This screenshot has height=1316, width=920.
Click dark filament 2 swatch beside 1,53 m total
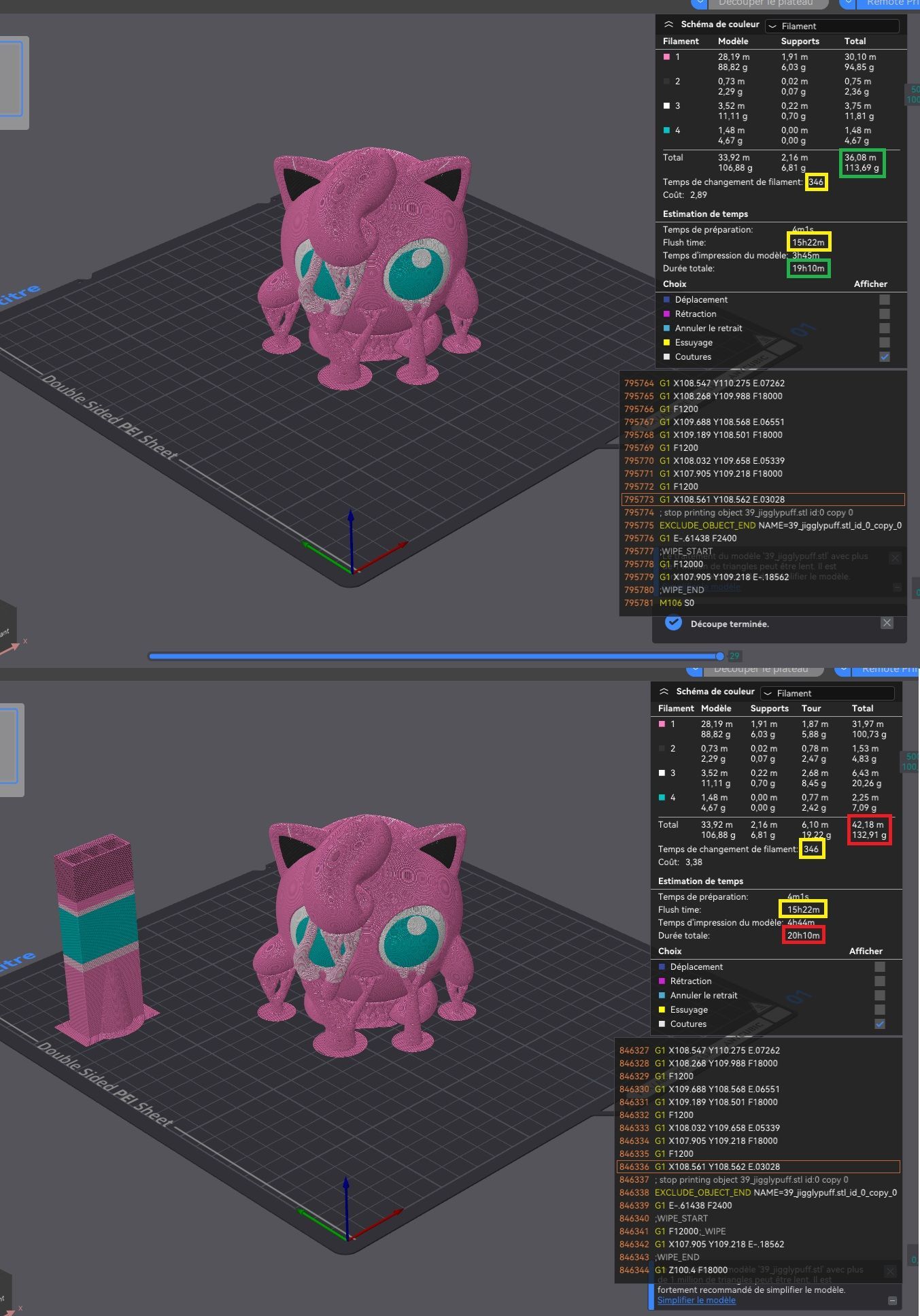pyautogui.click(x=662, y=749)
